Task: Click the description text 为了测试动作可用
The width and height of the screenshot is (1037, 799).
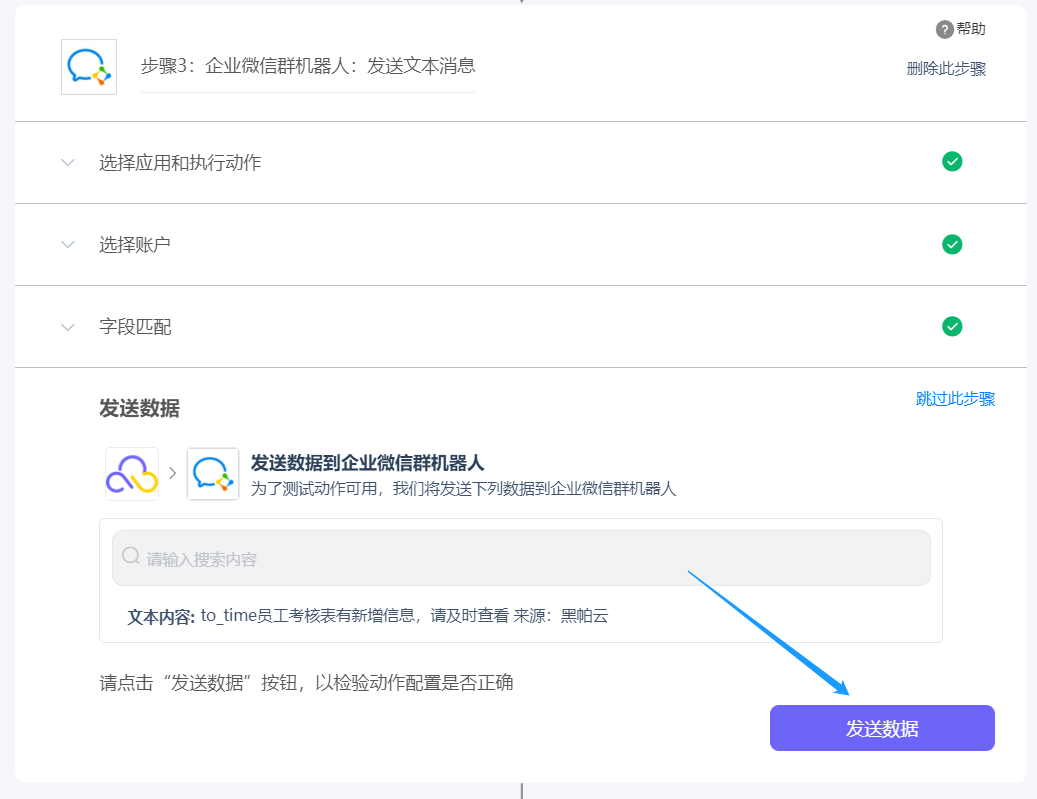Action: 464,489
